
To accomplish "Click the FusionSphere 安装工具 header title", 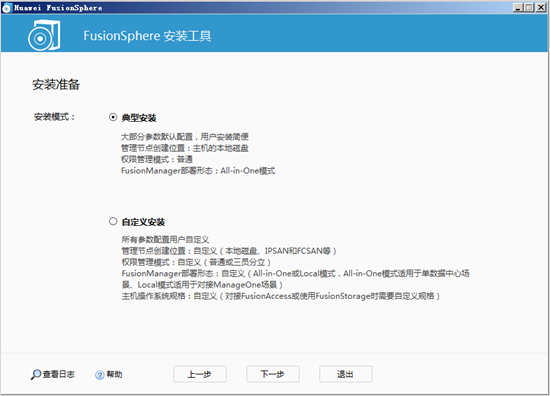I will [x=147, y=36].
